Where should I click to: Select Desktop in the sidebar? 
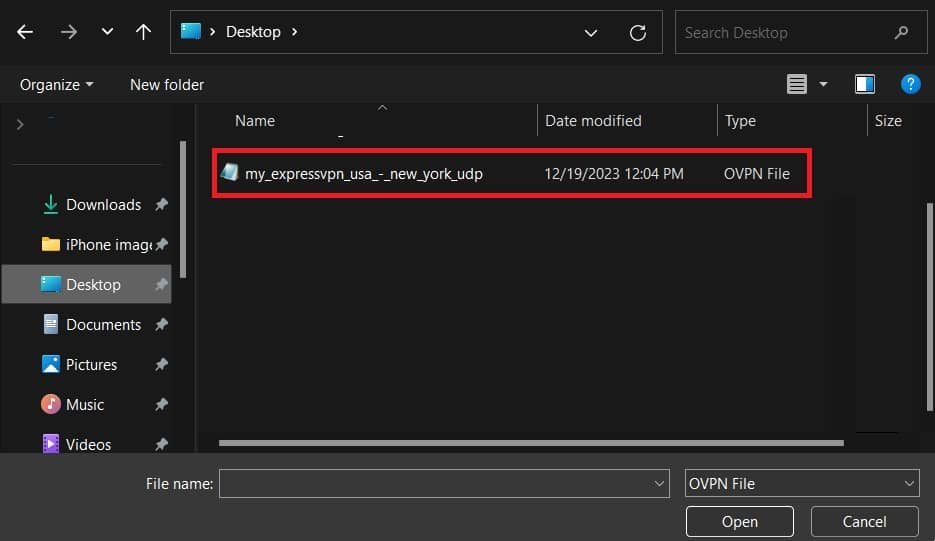[x=86, y=285]
